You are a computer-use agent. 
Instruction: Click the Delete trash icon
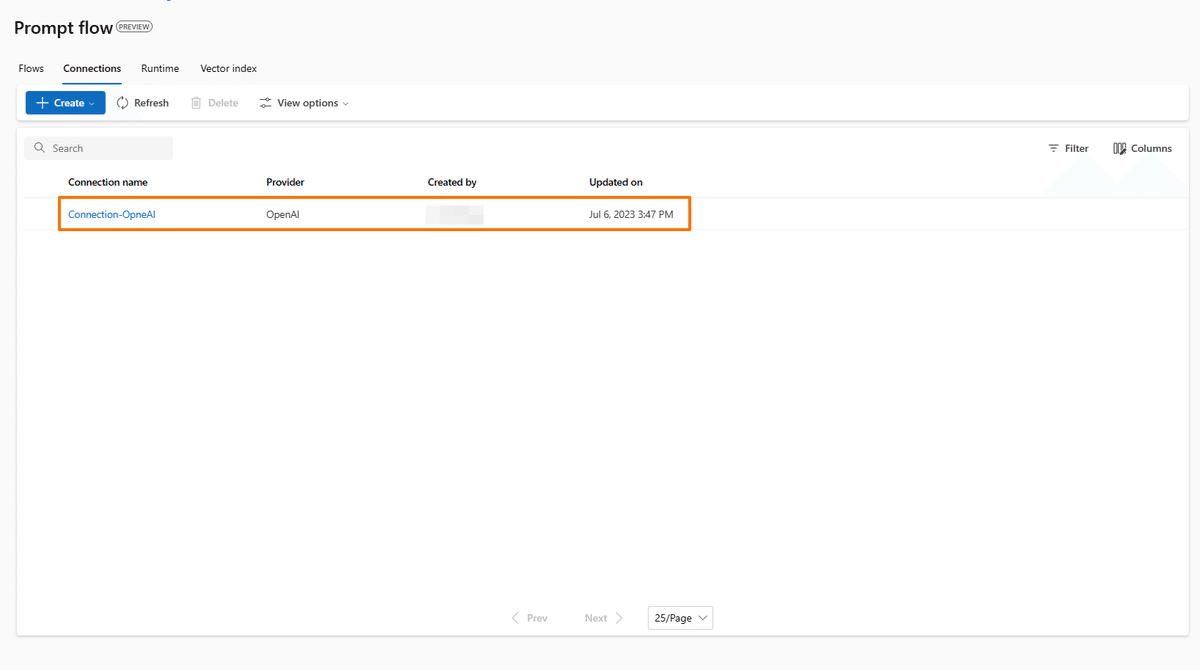(194, 102)
